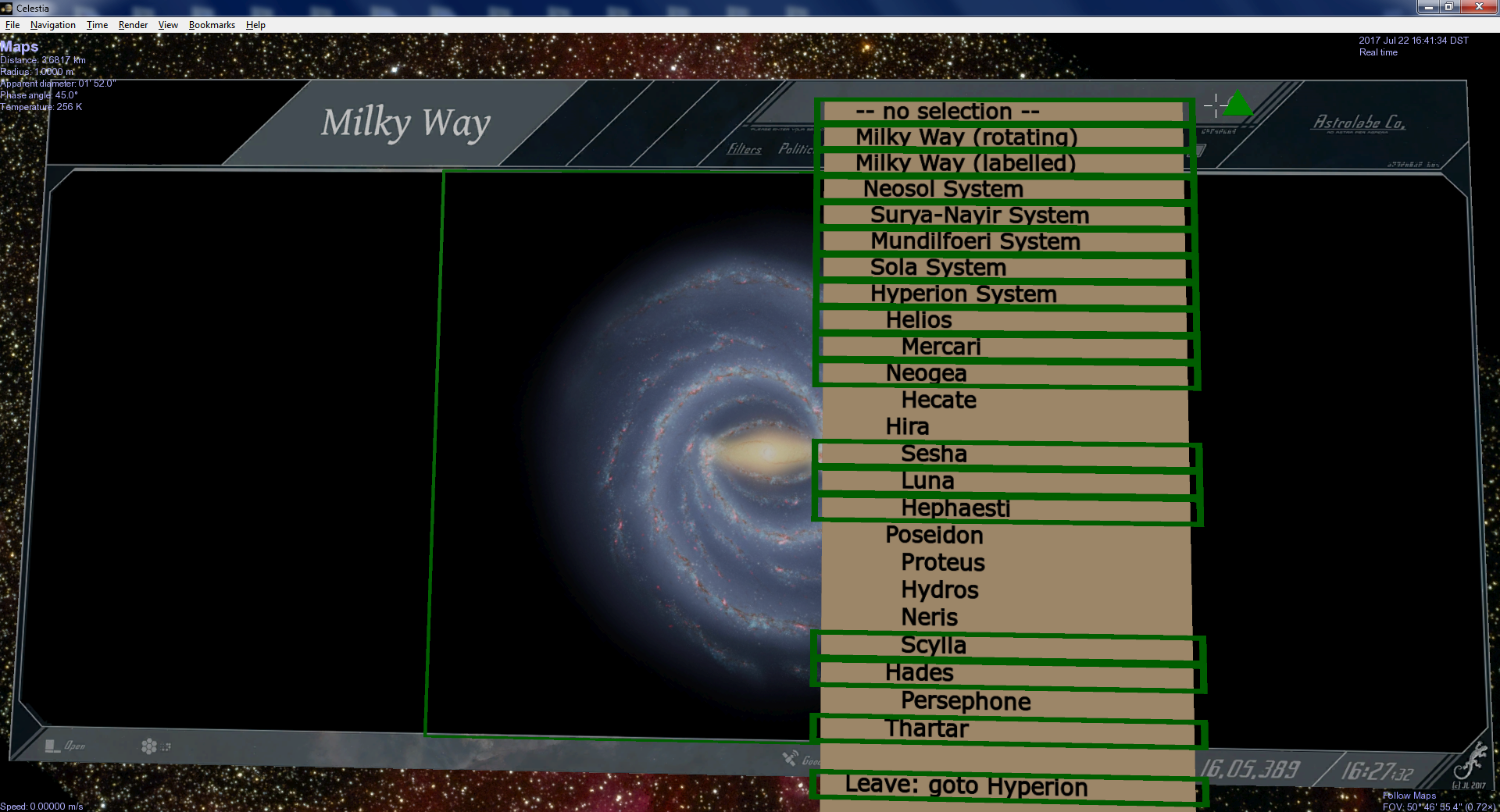Pick Hades from the list
Viewport: 1500px width, 812px height.
coord(1009,674)
